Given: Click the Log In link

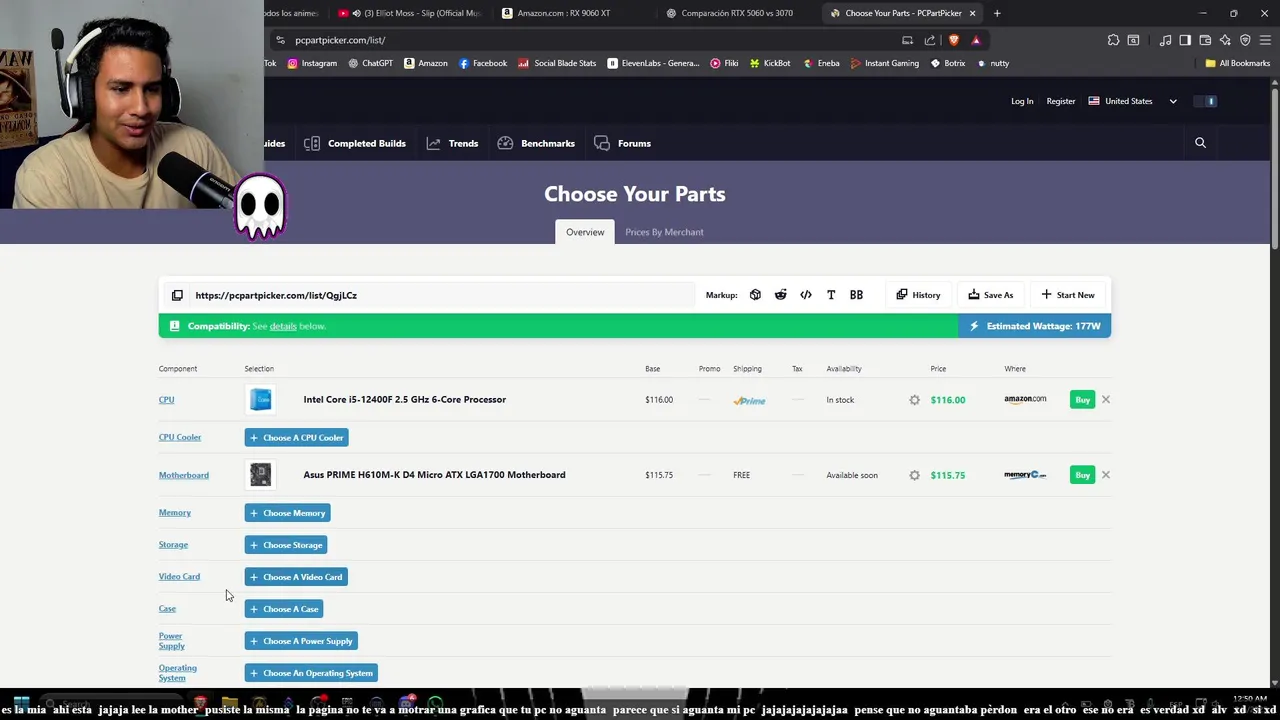Looking at the screenshot, I should [x=1022, y=101].
